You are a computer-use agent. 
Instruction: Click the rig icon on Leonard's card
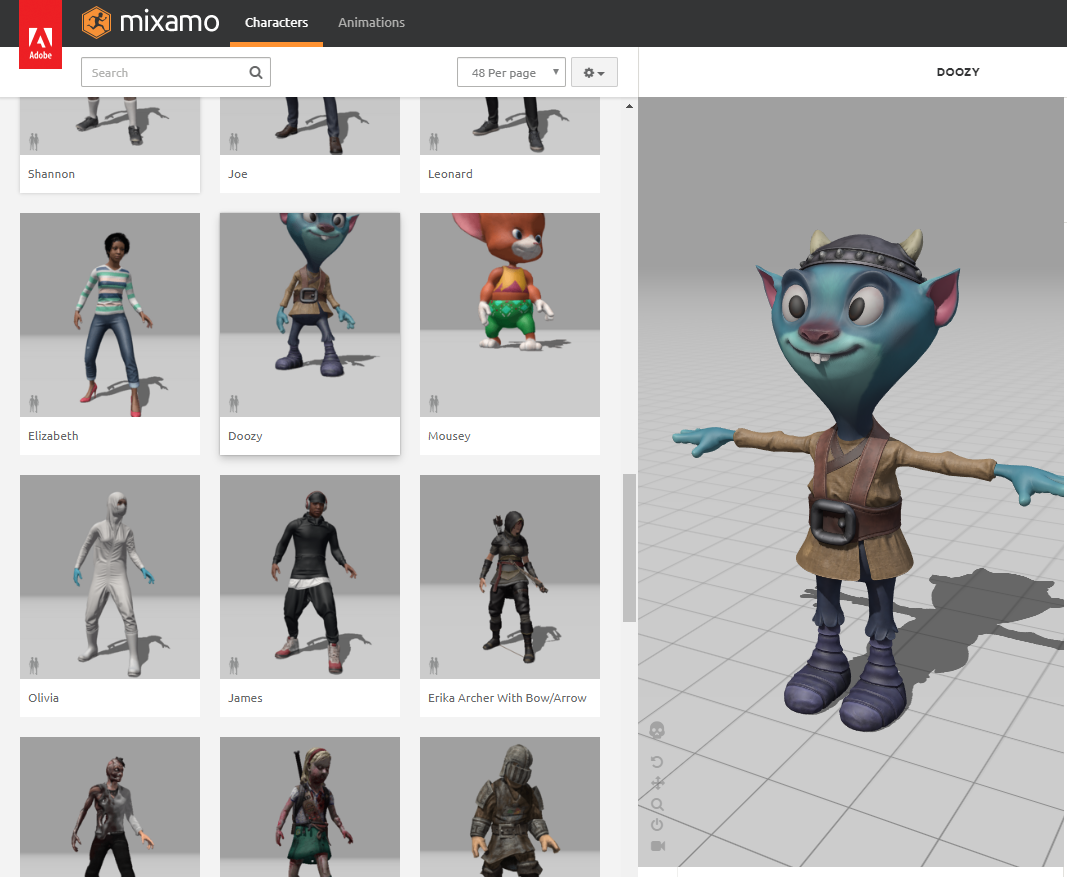click(434, 142)
